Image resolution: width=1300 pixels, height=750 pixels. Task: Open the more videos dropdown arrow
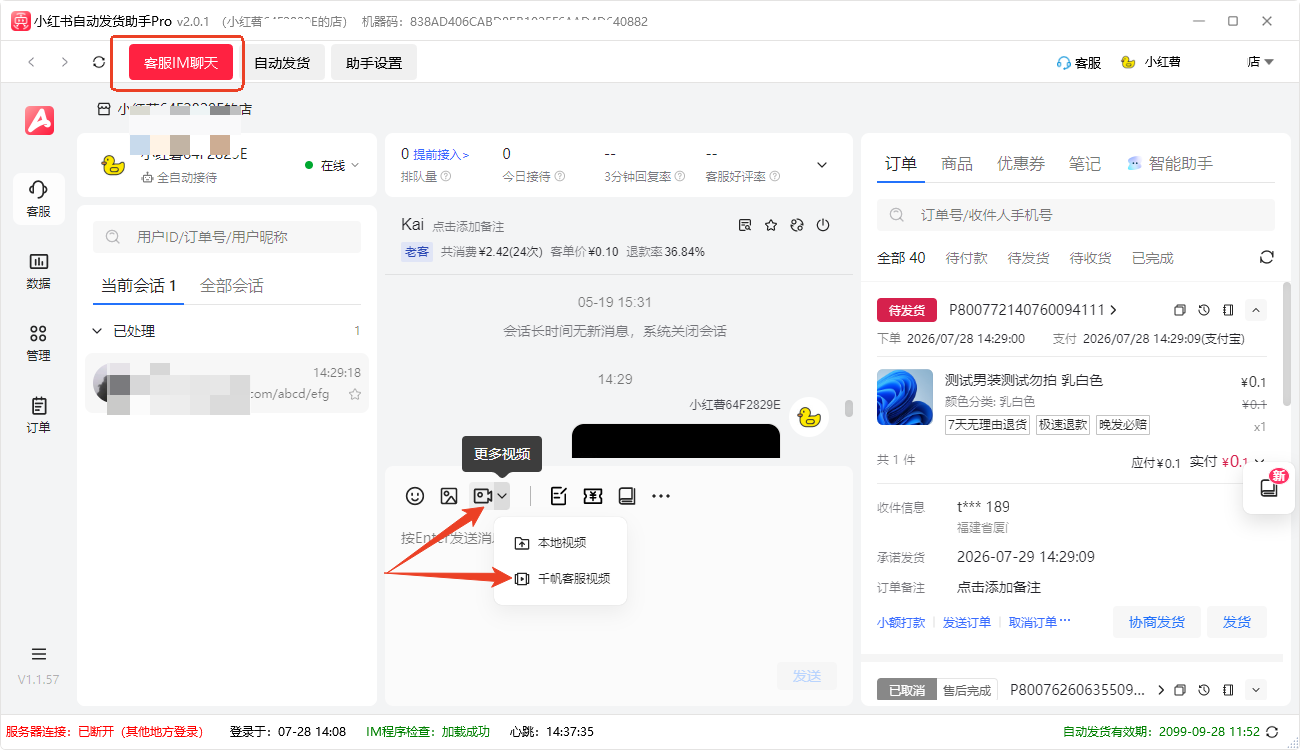503,495
